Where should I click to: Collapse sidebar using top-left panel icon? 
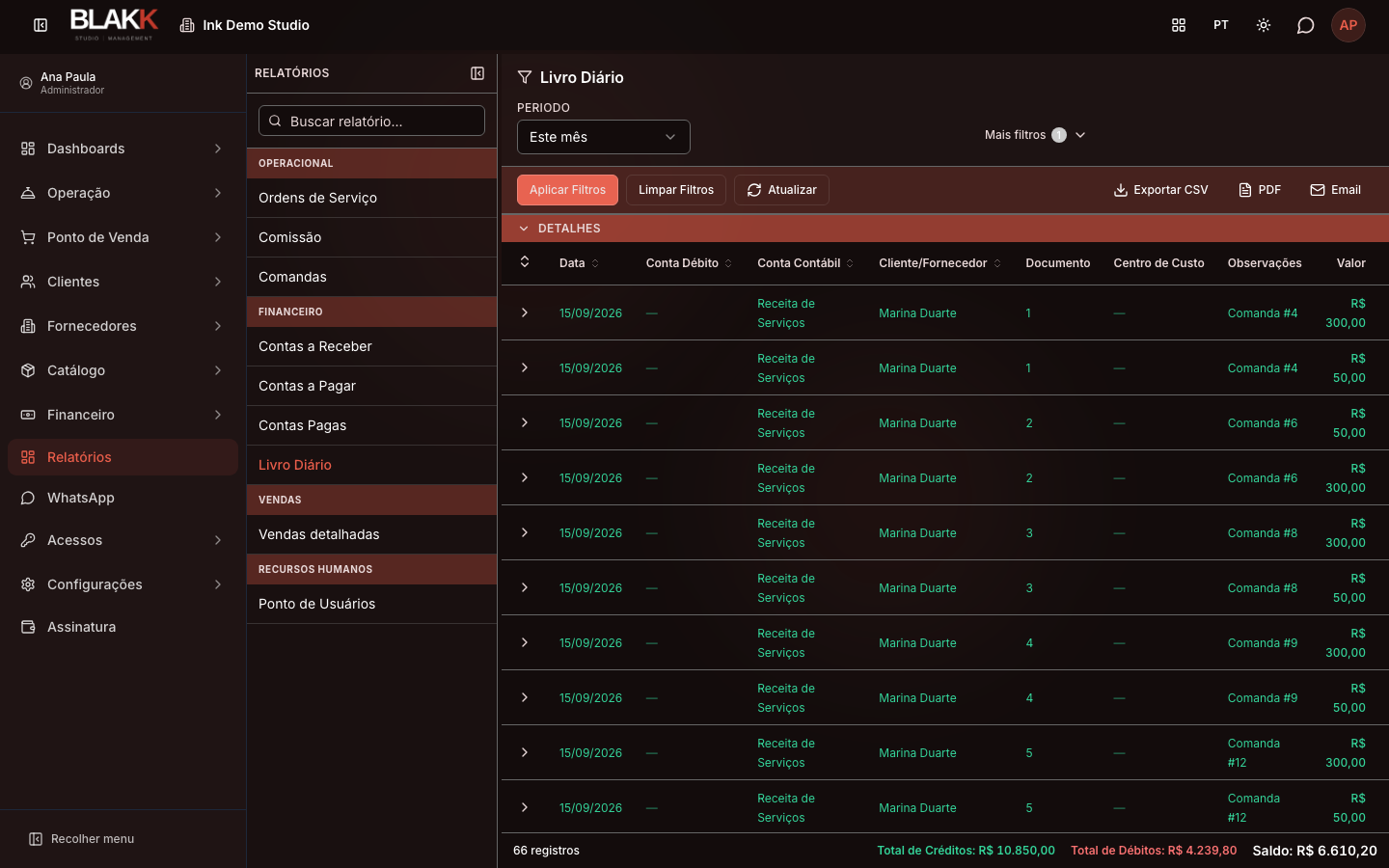tap(41, 25)
